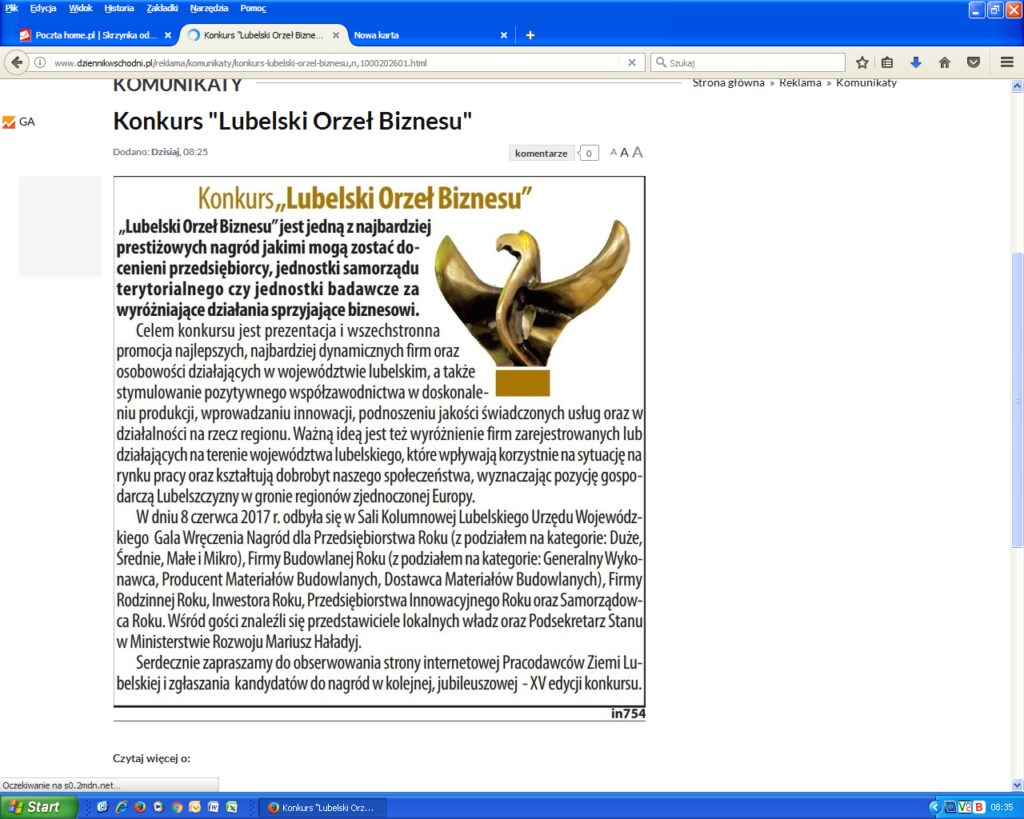Go to the Firefox home page icon
The image size is (1024, 819).
point(944,62)
